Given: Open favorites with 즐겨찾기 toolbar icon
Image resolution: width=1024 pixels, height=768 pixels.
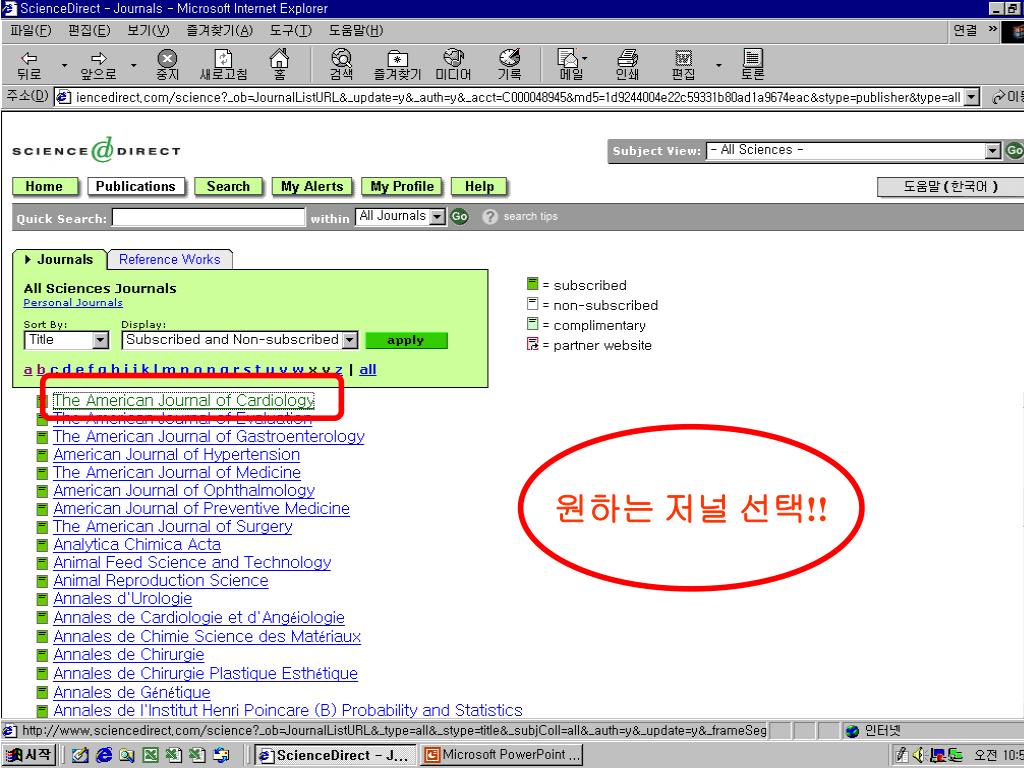Looking at the screenshot, I should (397, 65).
